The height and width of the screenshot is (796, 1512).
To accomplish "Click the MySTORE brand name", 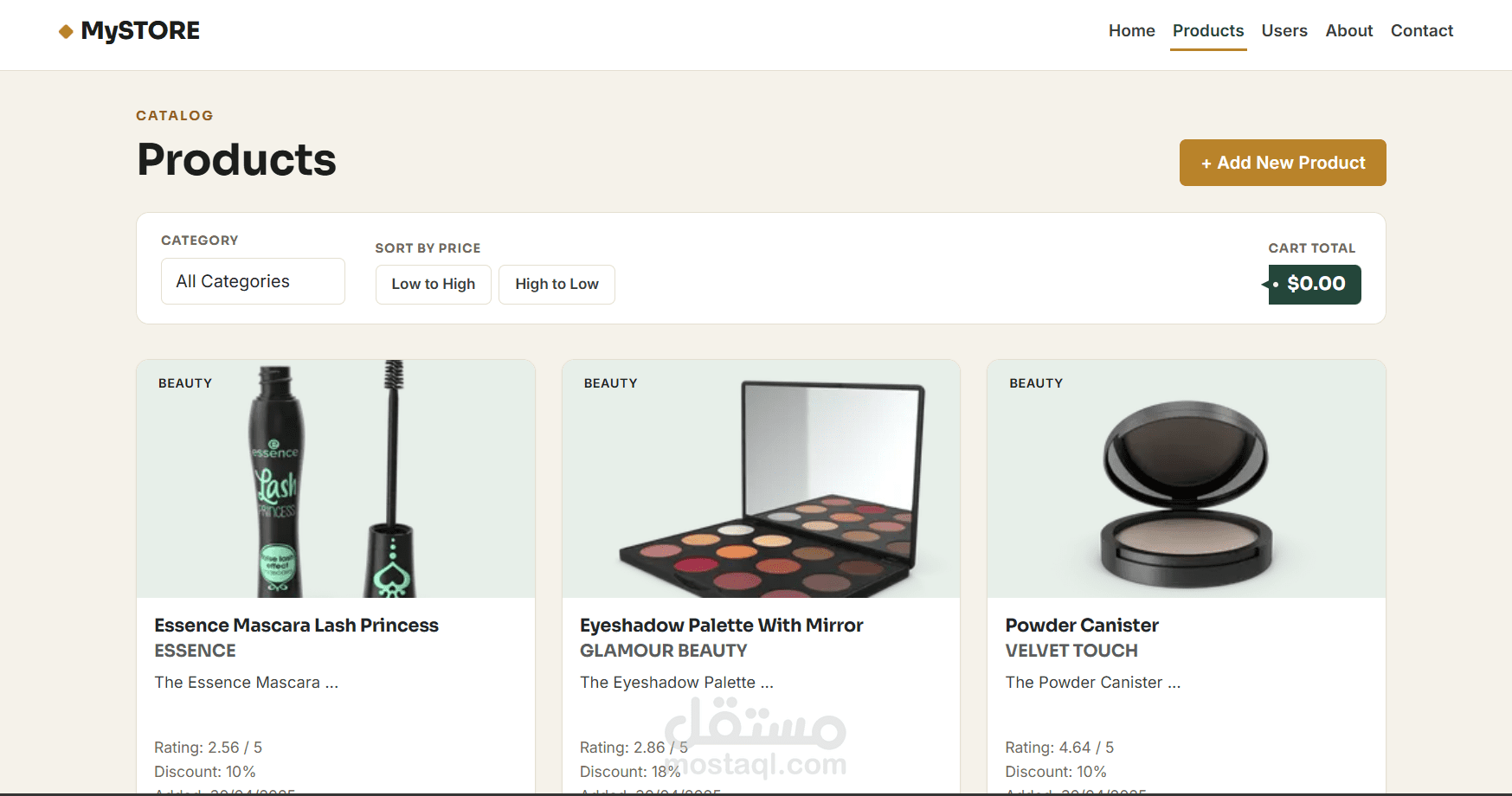I will point(140,31).
